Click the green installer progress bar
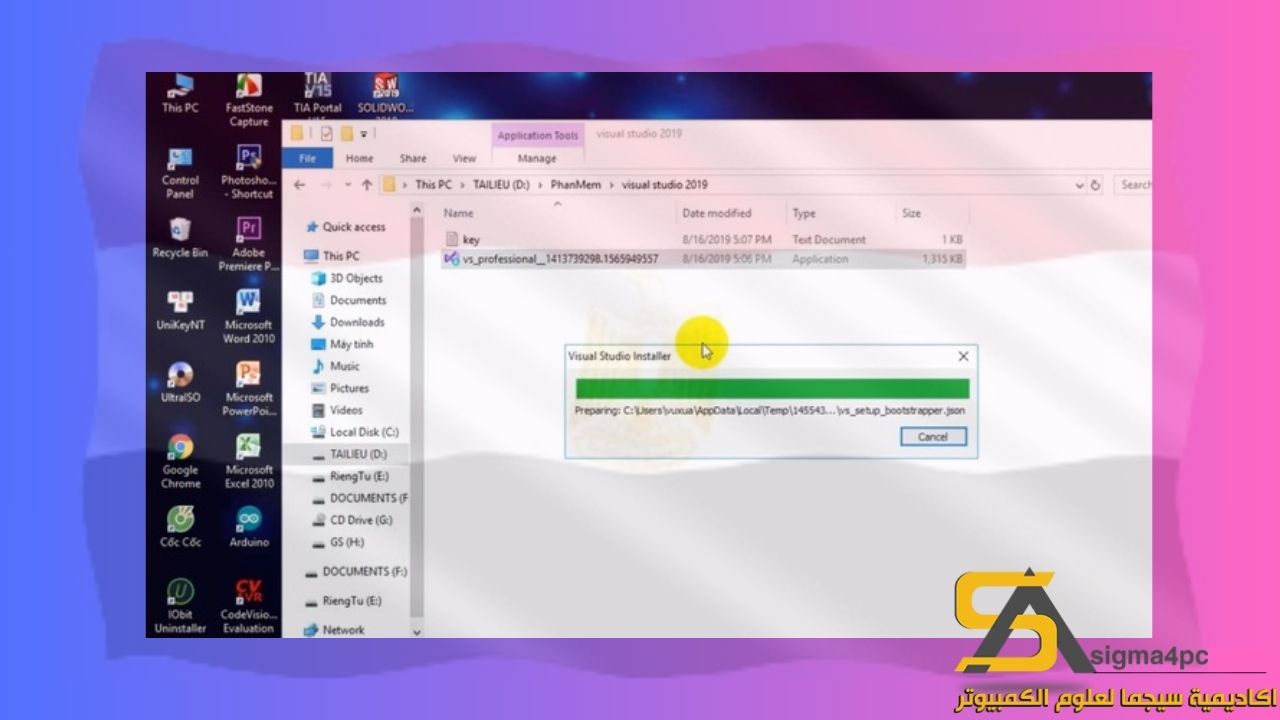 click(772, 389)
